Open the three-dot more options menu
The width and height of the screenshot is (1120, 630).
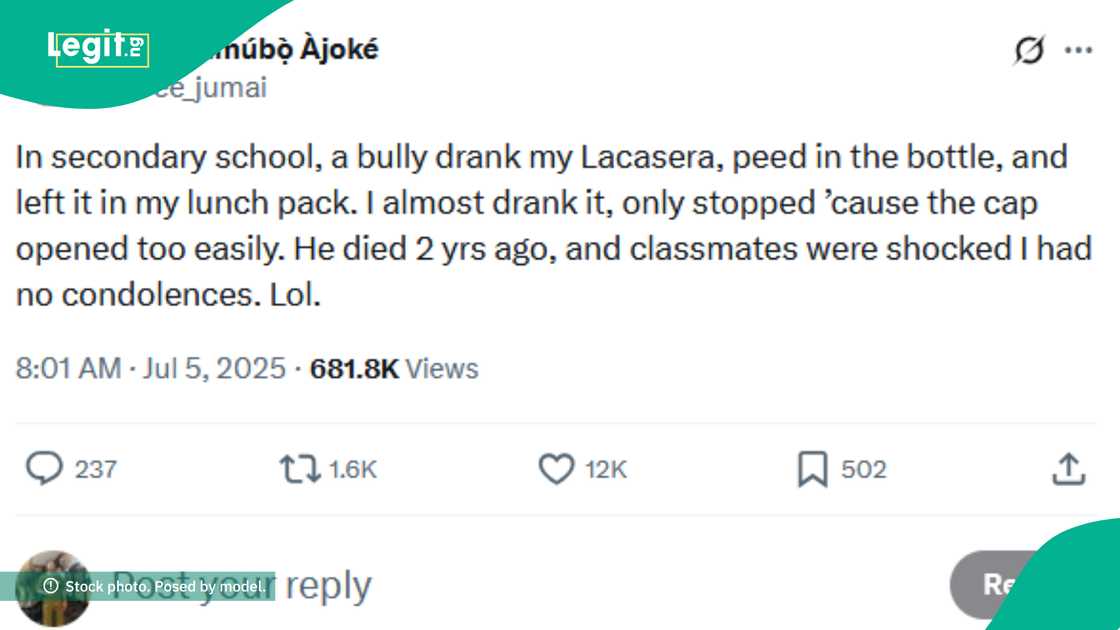[1078, 50]
